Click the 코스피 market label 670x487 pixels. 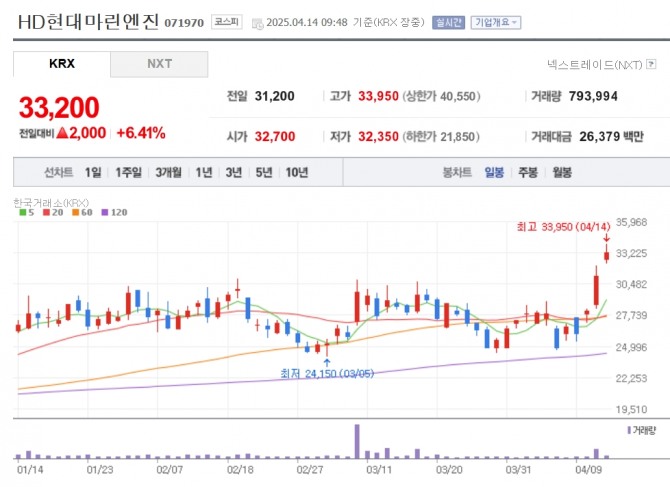point(226,22)
